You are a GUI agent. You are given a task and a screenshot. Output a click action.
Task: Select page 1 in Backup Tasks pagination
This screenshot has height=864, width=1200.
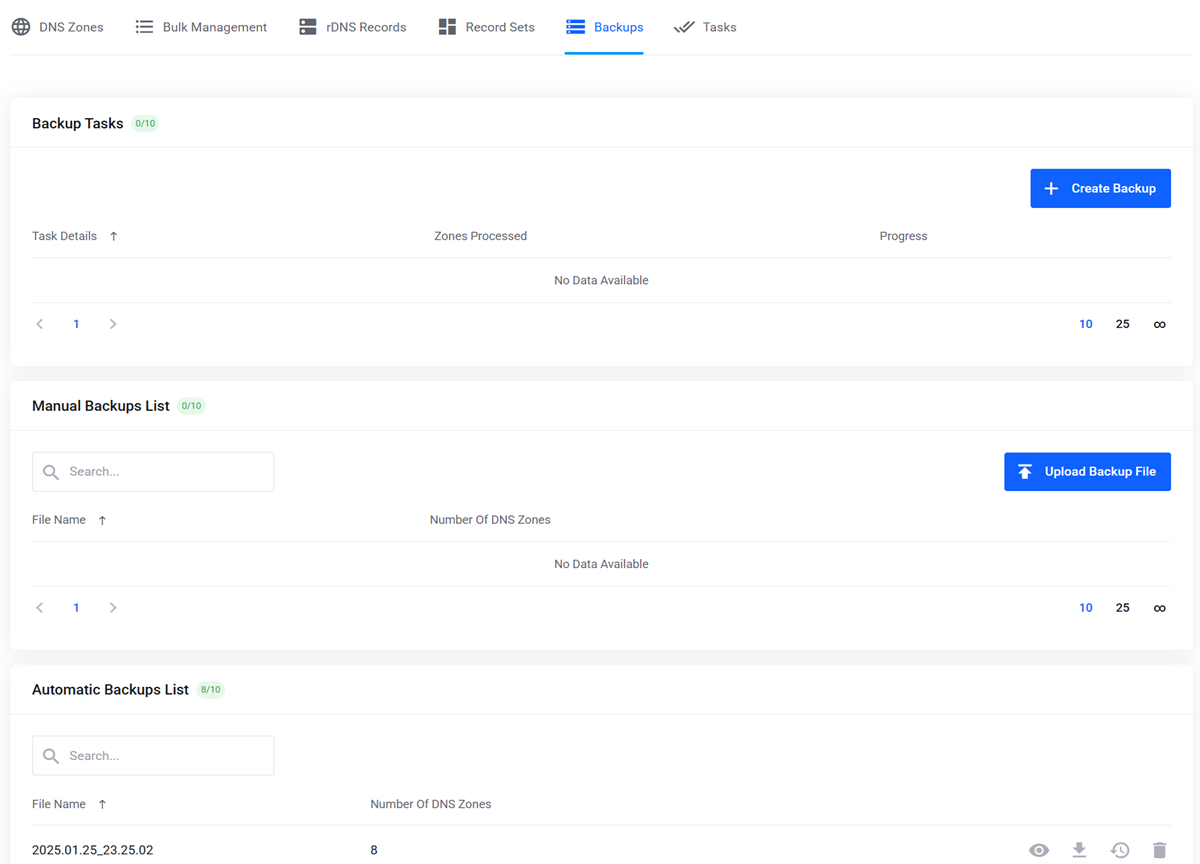pyautogui.click(x=76, y=323)
